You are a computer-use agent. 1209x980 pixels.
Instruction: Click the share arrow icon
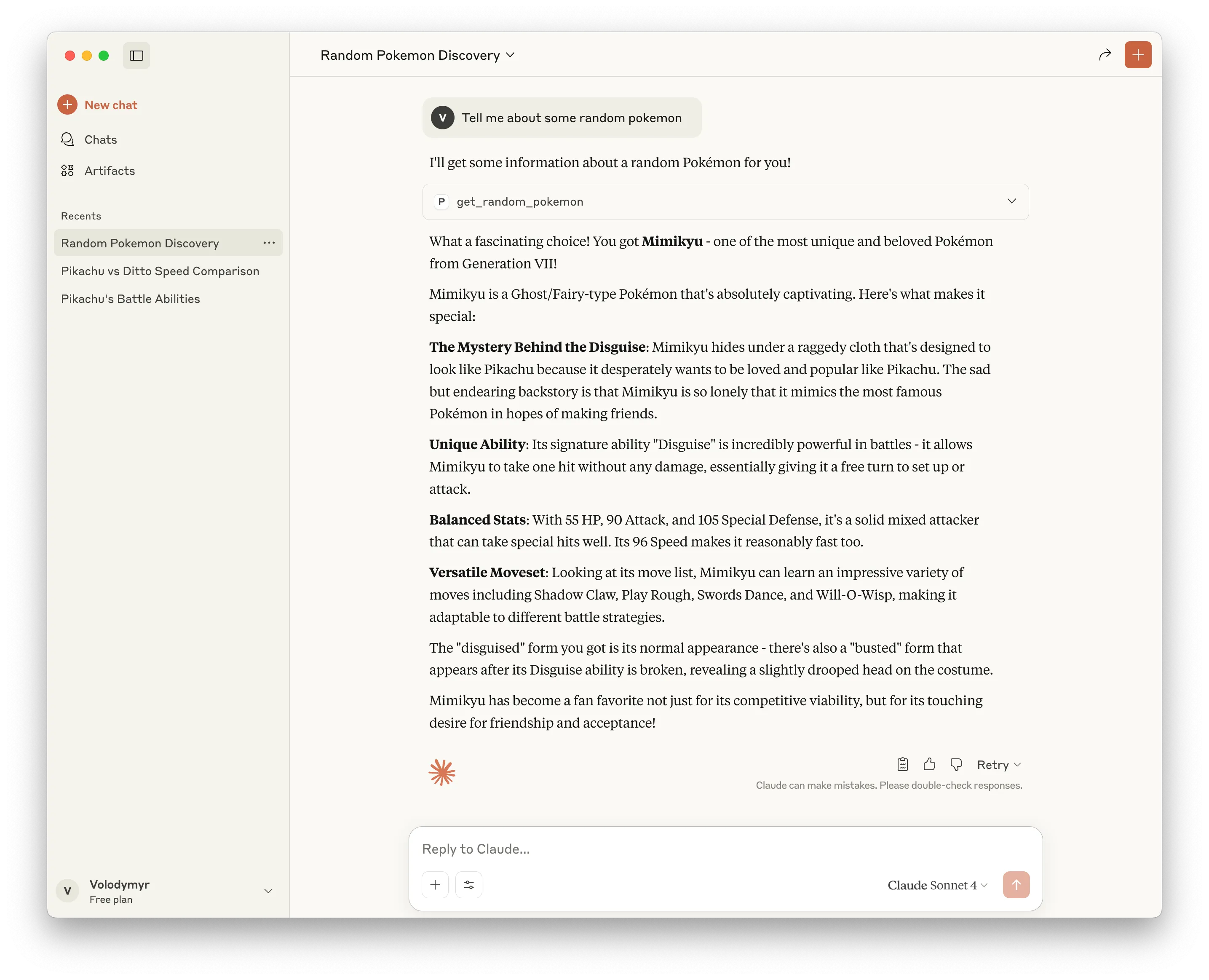[x=1105, y=55]
